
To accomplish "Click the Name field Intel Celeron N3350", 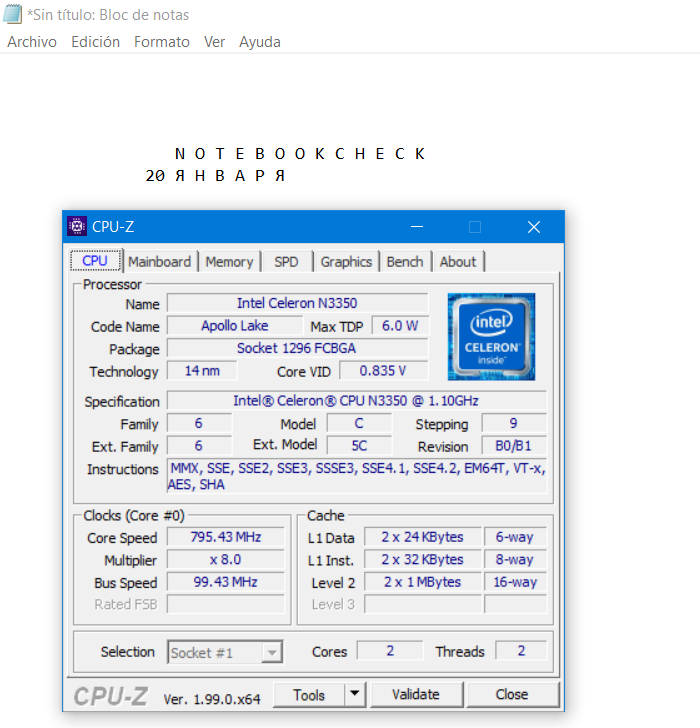I will click(x=297, y=303).
